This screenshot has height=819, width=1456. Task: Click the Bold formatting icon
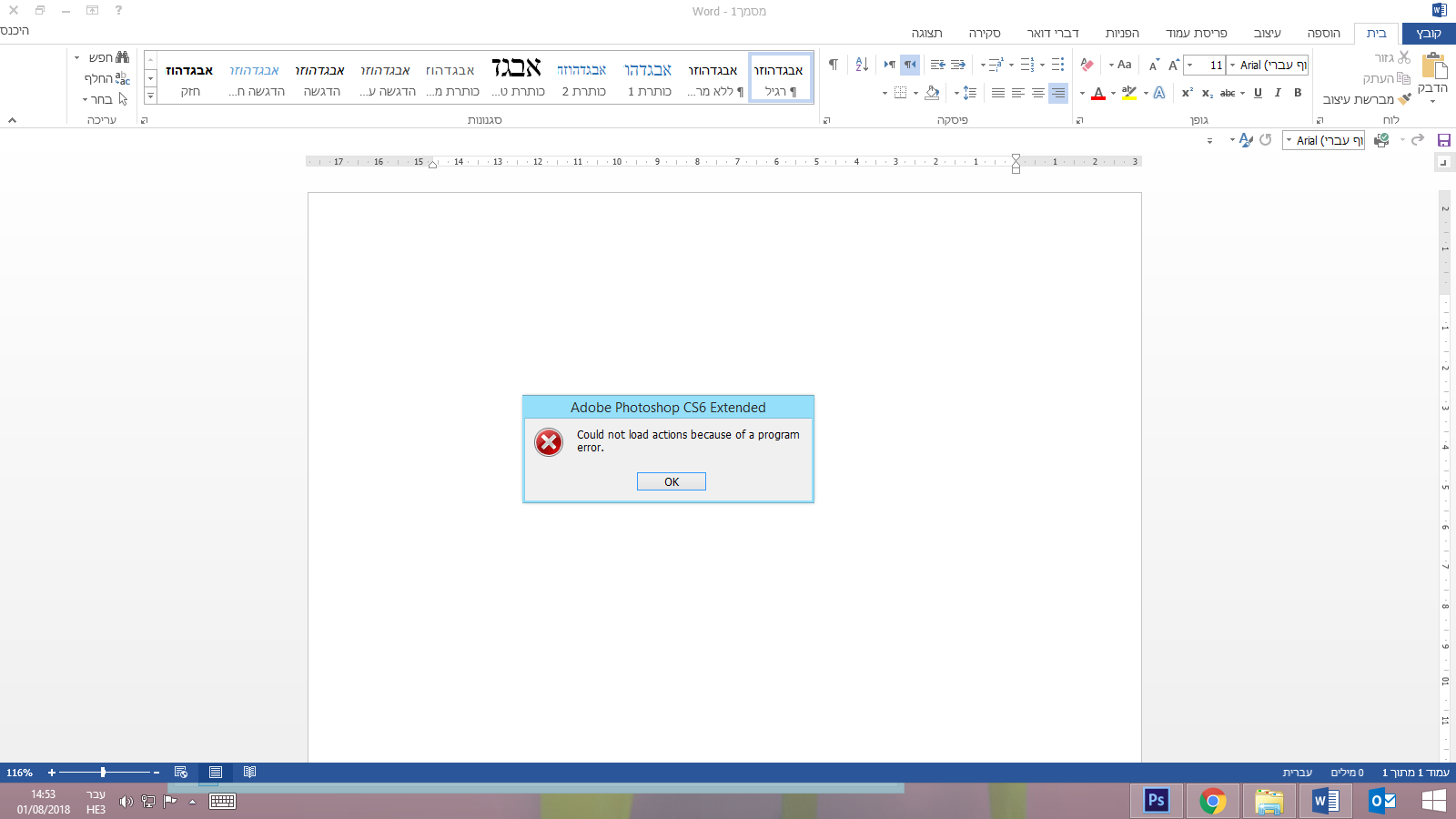click(x=1298, y=93)
